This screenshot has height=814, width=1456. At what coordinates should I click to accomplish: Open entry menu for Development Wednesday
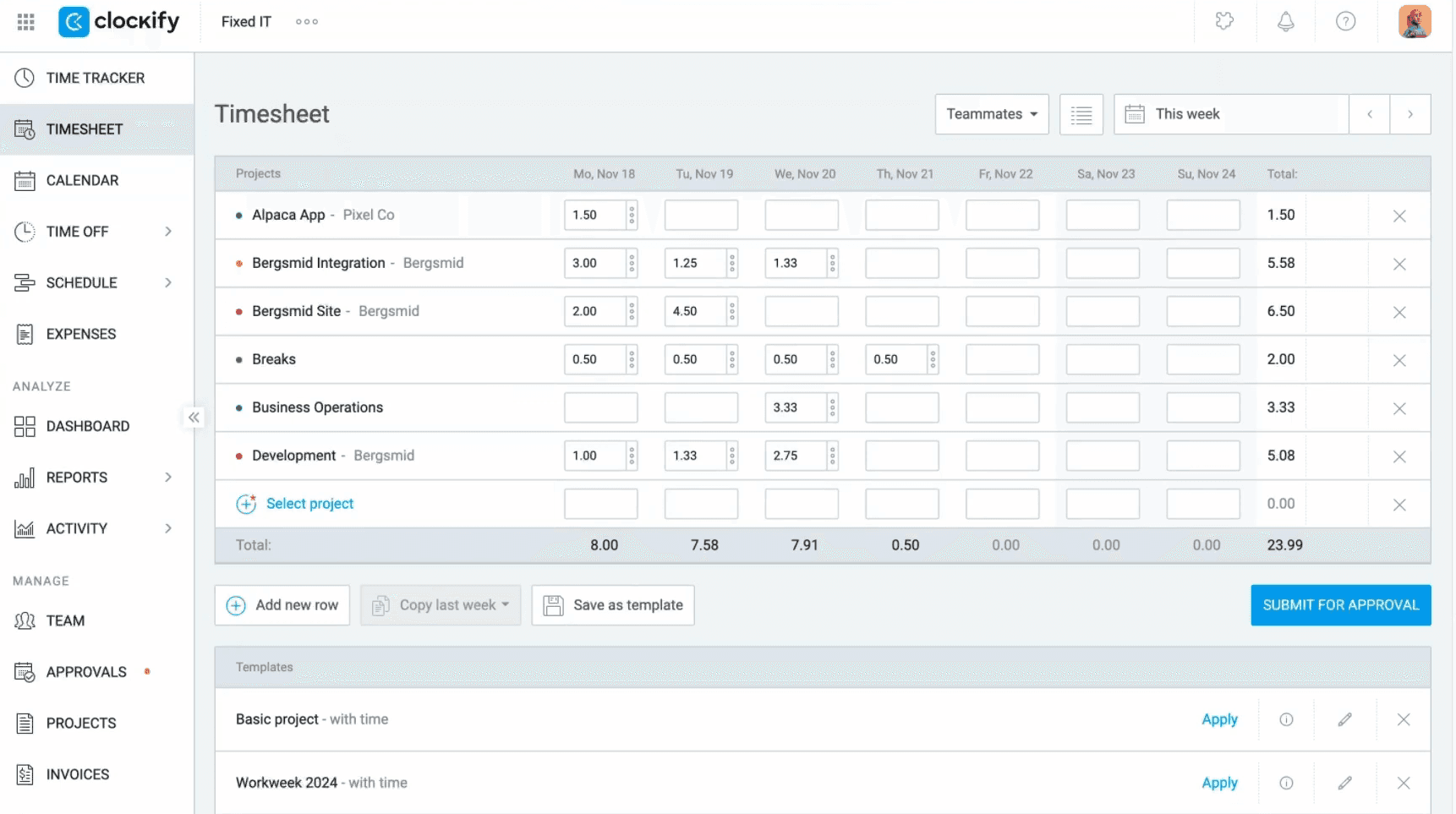(833, 456)
